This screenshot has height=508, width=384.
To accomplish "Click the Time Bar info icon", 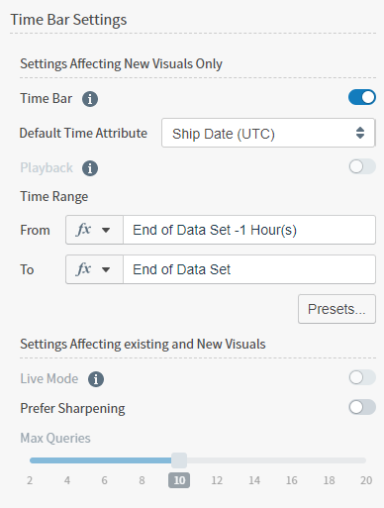I will click(90, 99).
